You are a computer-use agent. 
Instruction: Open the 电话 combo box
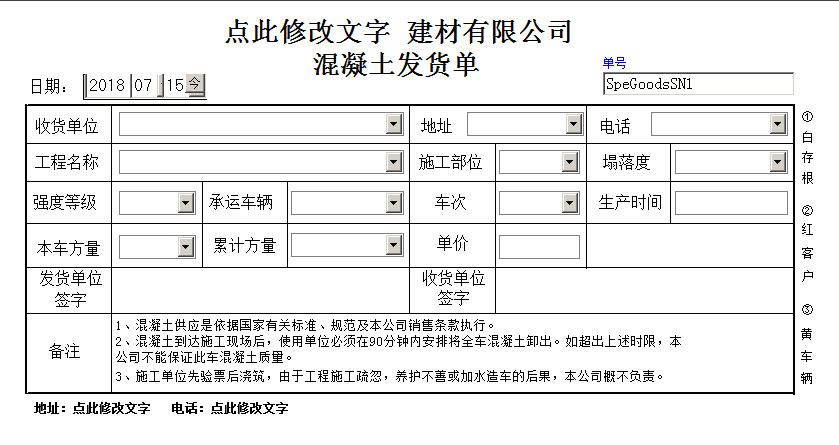click(778, 124)
